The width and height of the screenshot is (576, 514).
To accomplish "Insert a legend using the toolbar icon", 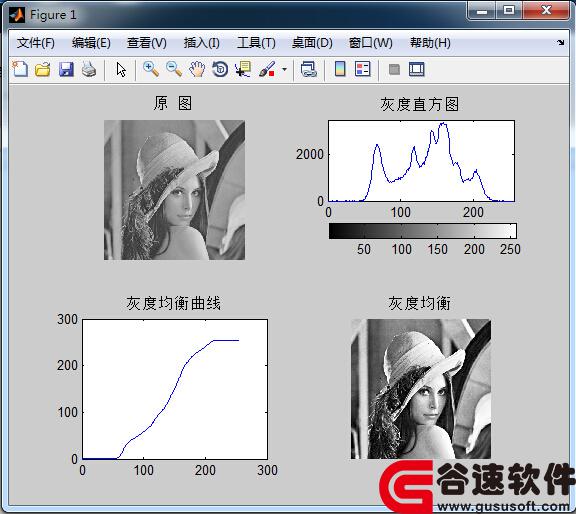I will (x=363, y=69).
